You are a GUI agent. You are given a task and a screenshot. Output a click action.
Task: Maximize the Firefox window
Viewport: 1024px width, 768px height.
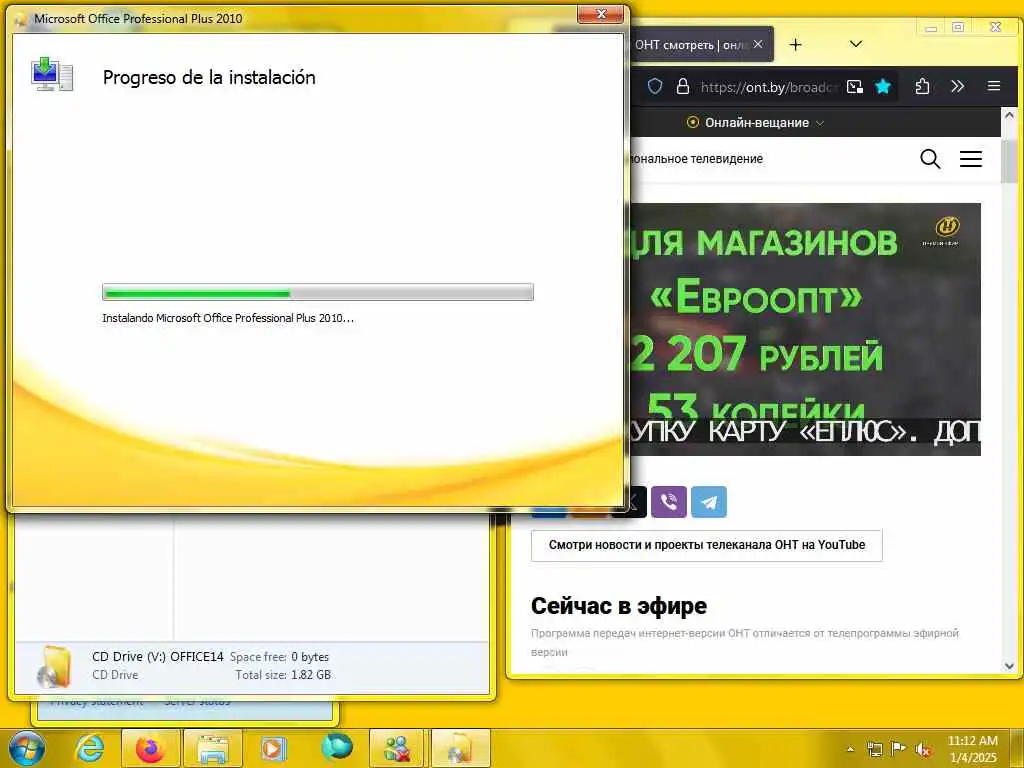[x=958, y=27]
